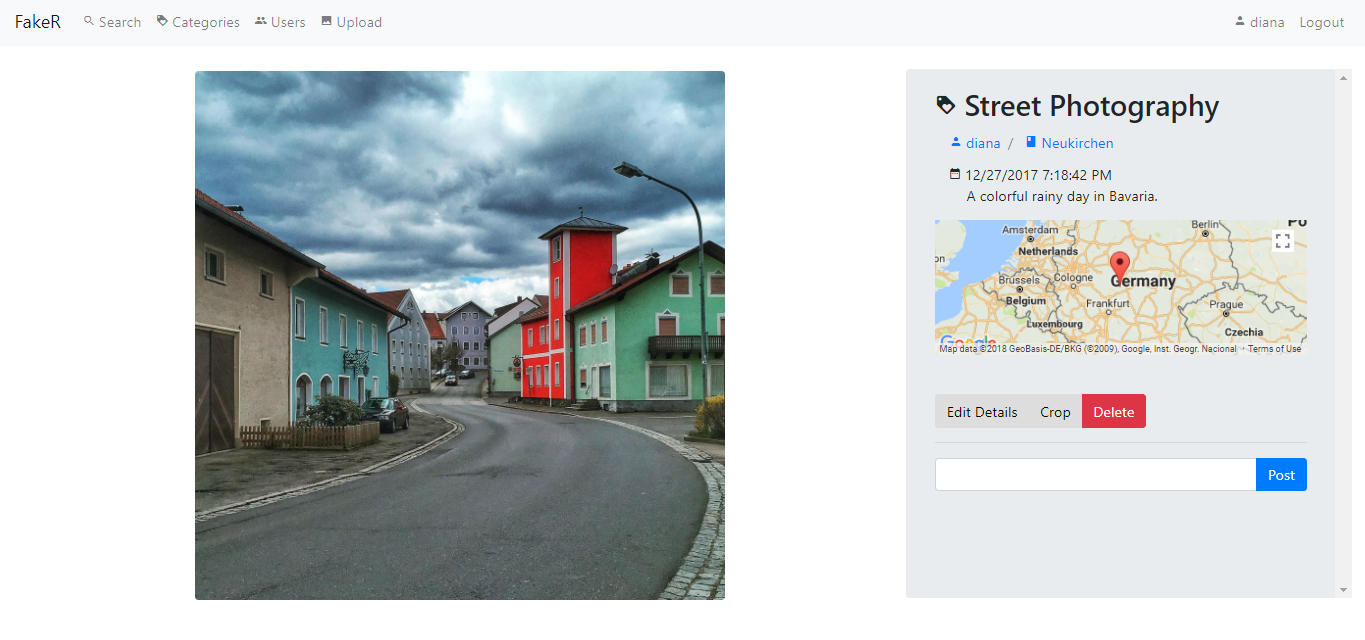Screen dimensions: 1365x640
Task: Click the red location pin on map
Action: (x=1120, y=266)
